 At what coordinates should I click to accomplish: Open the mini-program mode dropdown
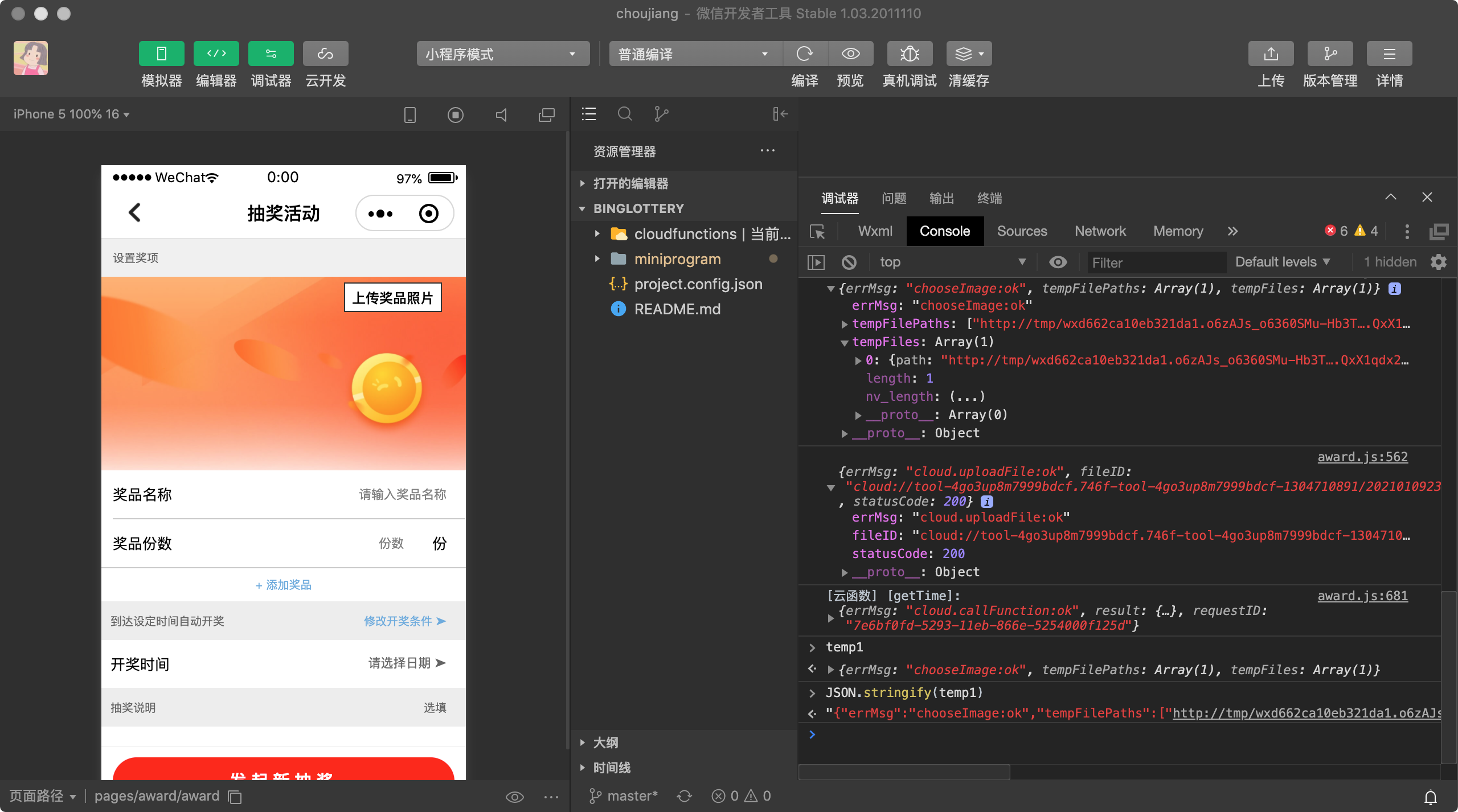[x=502, y=54]
